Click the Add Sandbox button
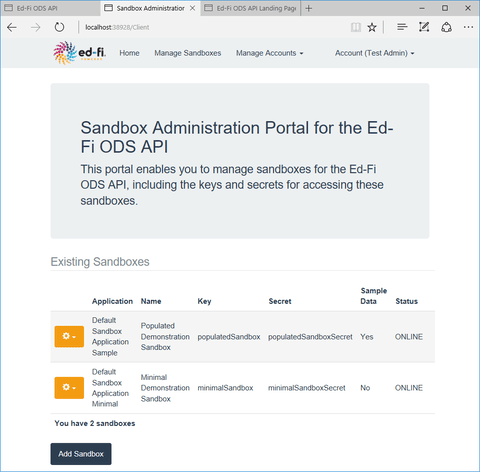The image size is (480, 472). pyautogui.click(x=81, y=454)
